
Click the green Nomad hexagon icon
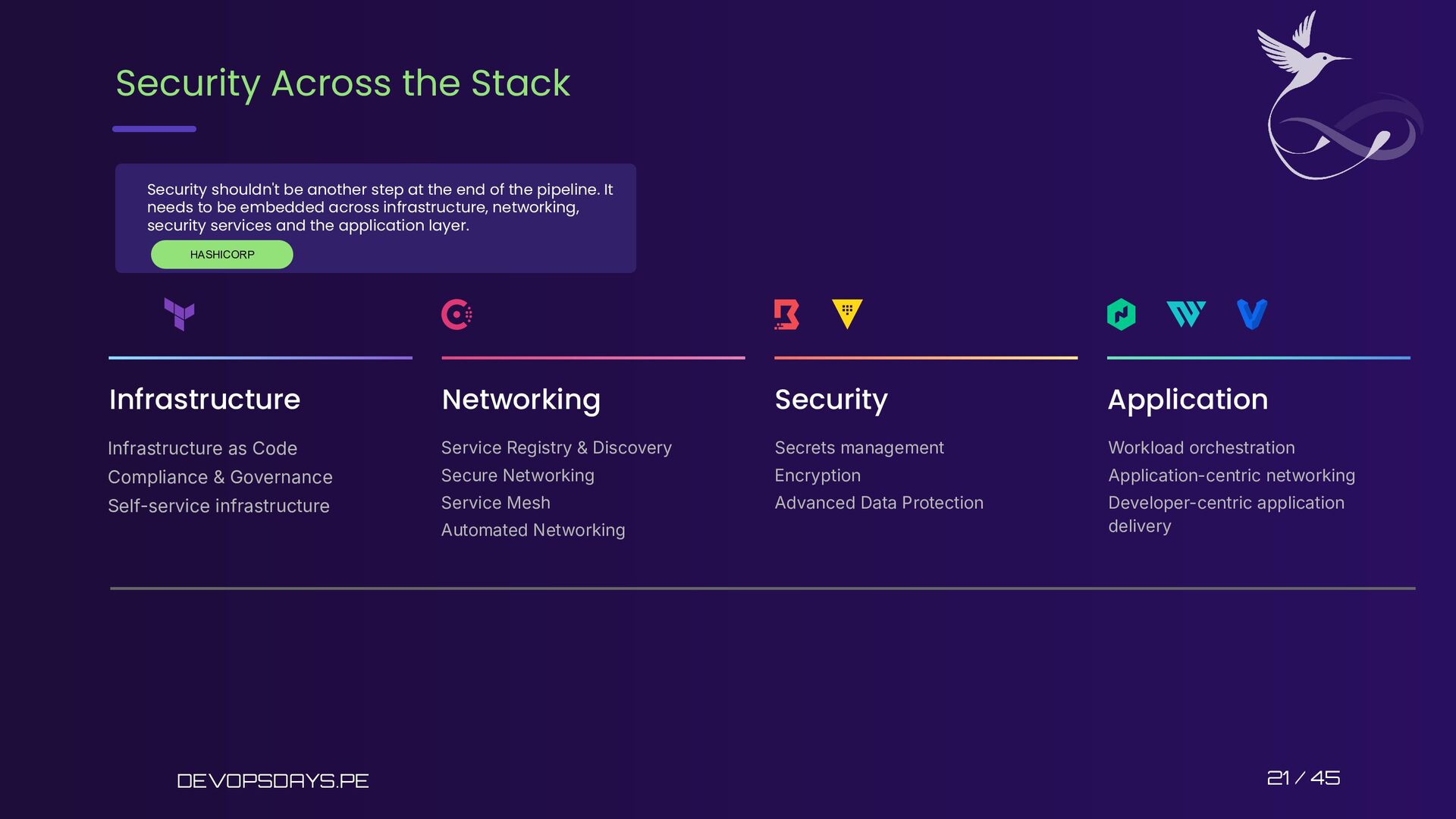click(x=1121, y=314)
